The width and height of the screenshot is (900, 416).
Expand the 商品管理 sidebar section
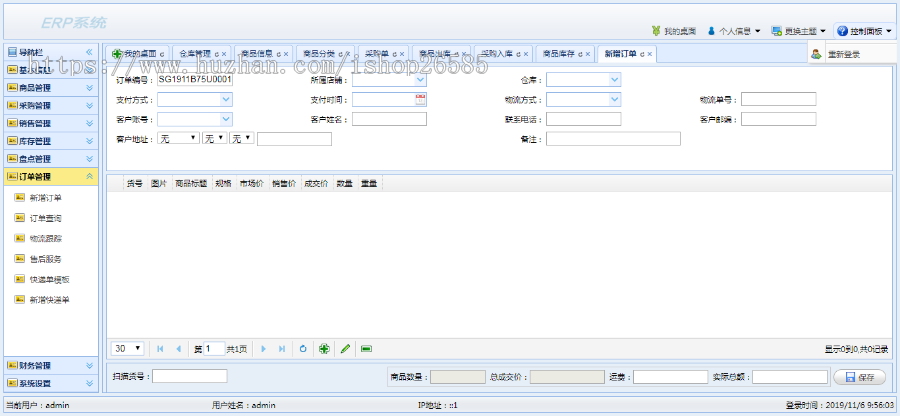coord(89,88)
